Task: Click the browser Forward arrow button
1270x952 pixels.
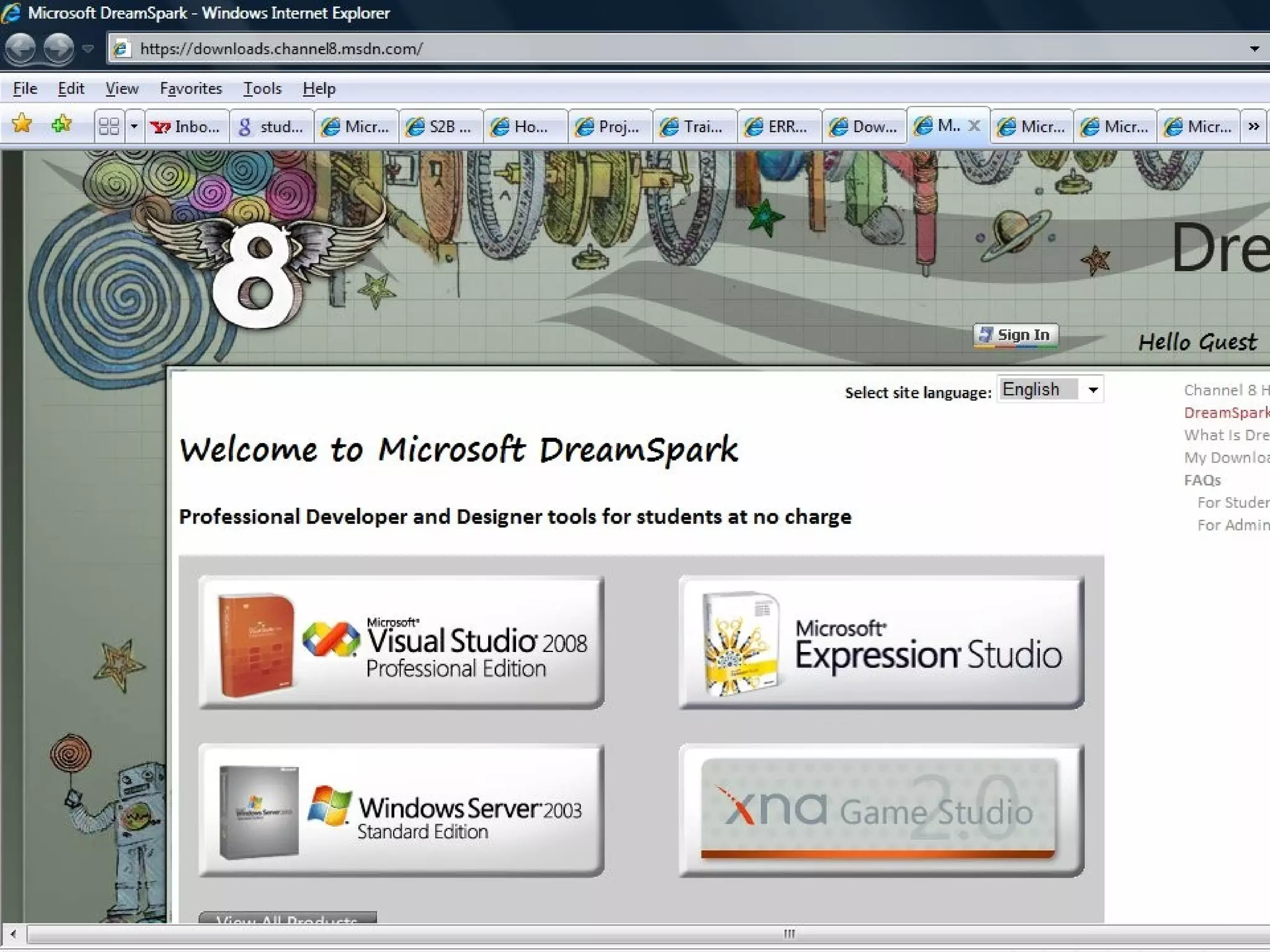Action: pos(58,48)
